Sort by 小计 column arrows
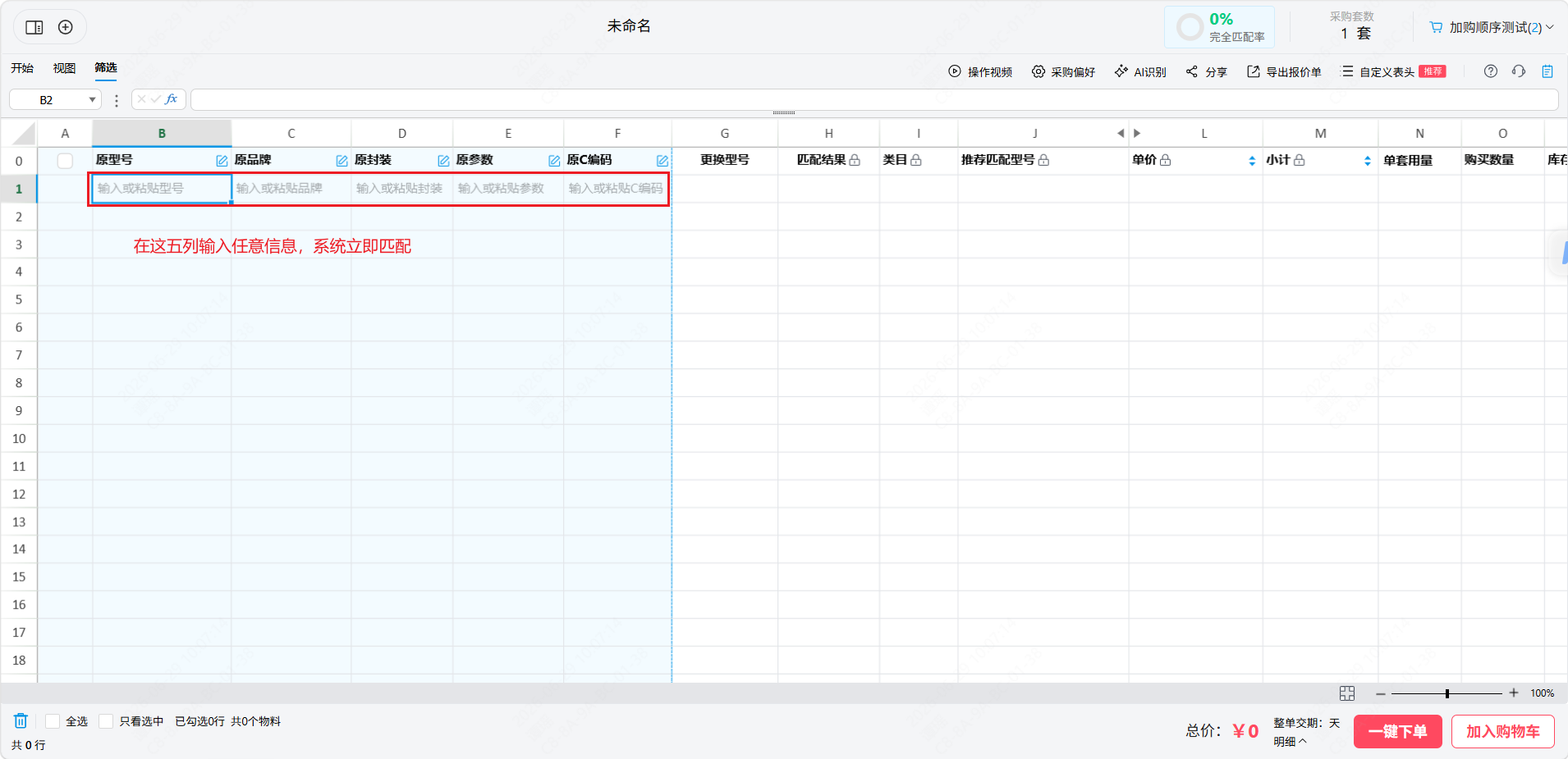 click(1368, 161)
